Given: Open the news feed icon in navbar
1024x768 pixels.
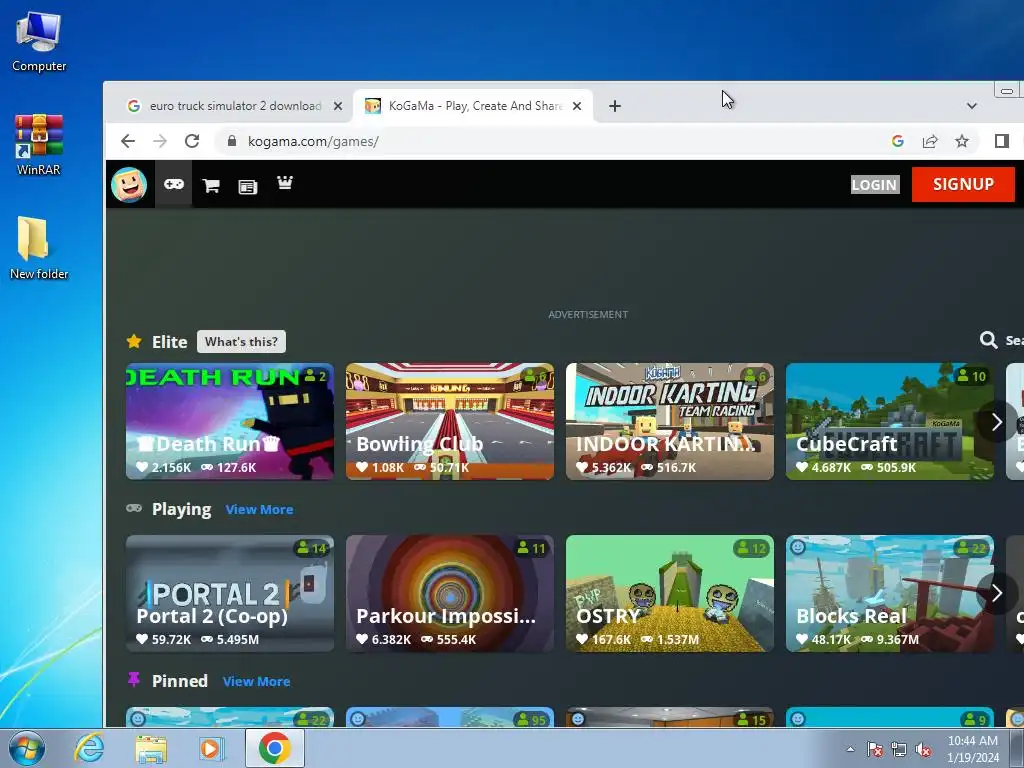Looking at the screenshot, I should (x=248, y=187).
